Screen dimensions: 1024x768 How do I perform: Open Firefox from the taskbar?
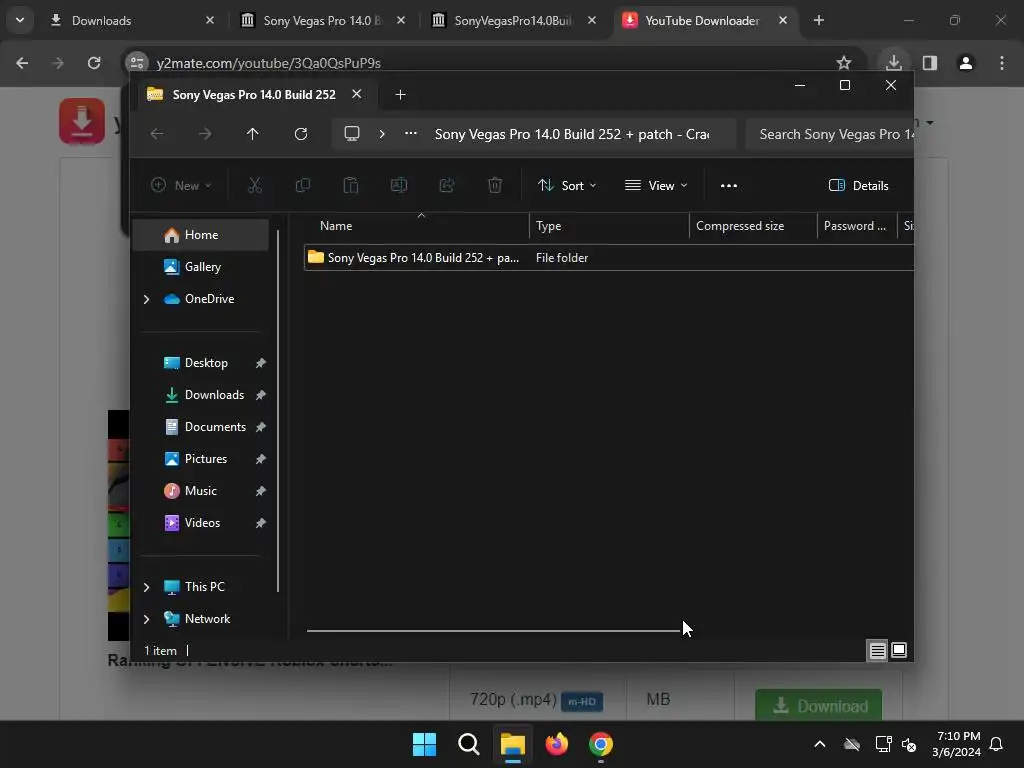(x=556, y=744)
